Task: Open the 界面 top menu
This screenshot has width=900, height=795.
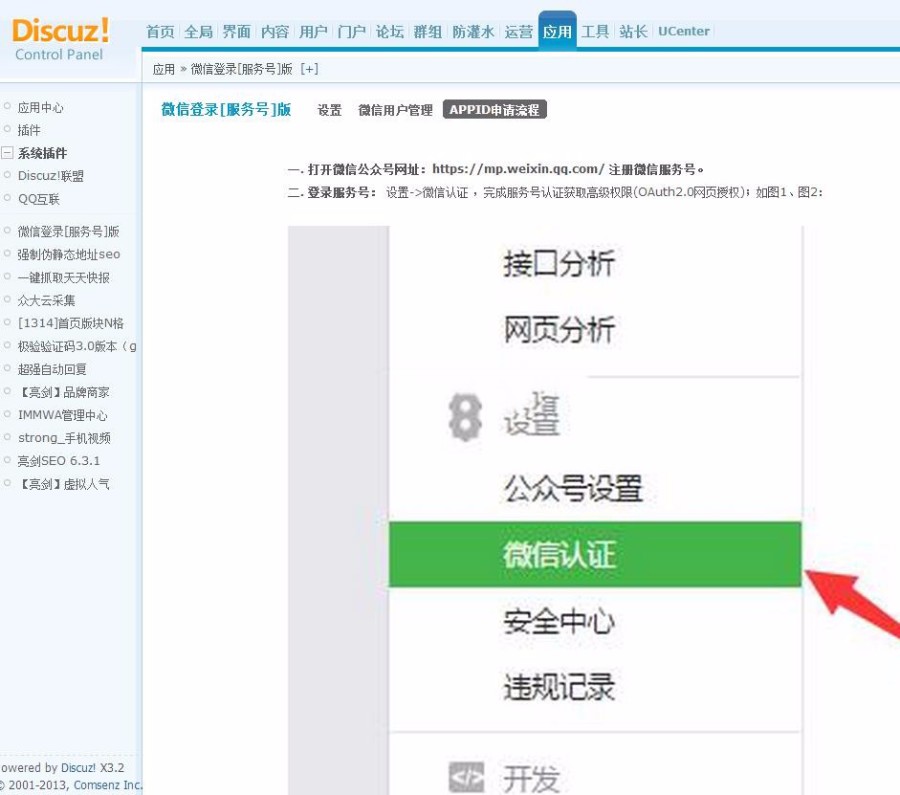Action: [x=236, y=32]
